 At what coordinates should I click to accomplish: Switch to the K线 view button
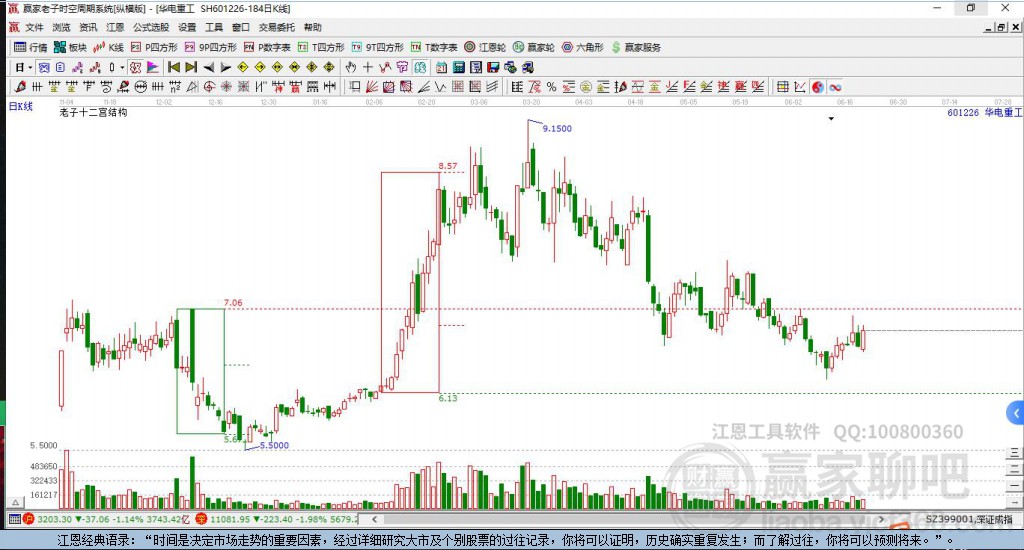pyautogui.click(x=109, y=47)
